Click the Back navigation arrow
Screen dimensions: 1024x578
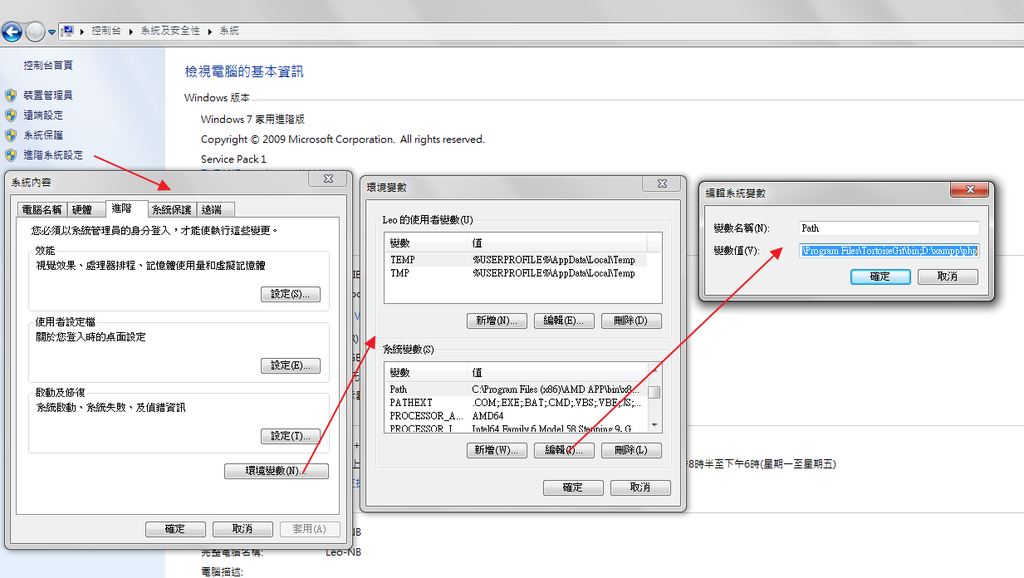click(x=12, y=31)
